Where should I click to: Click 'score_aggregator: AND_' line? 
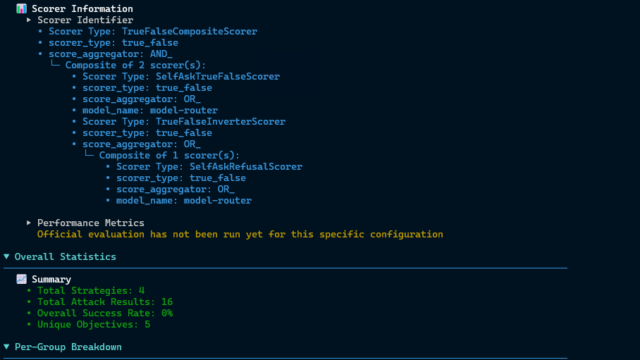click(111, 54)
